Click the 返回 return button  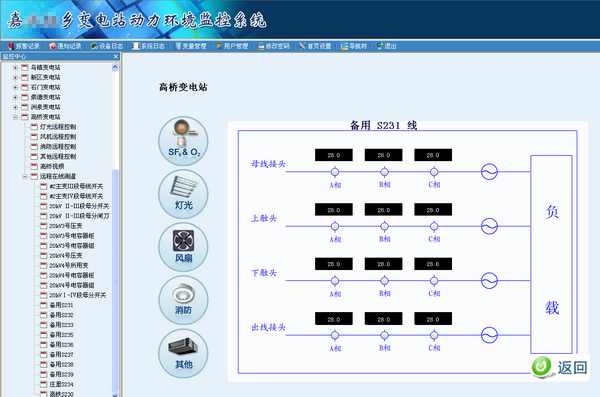click(560, 368)
